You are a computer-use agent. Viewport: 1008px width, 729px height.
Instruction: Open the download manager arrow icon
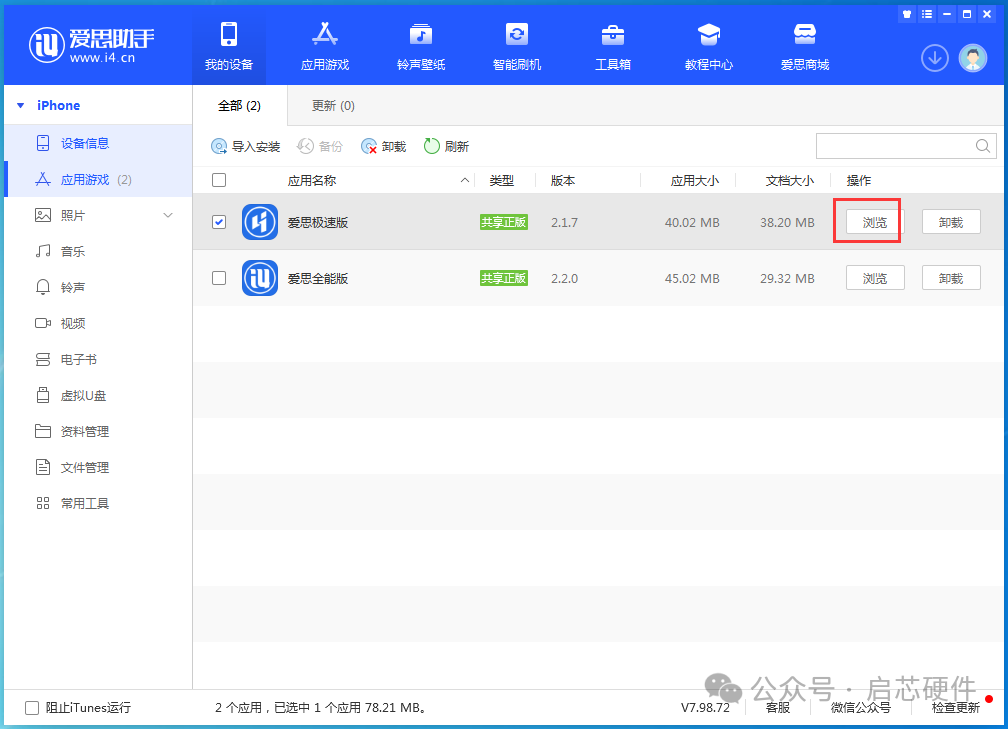click(x=935, y=58)
